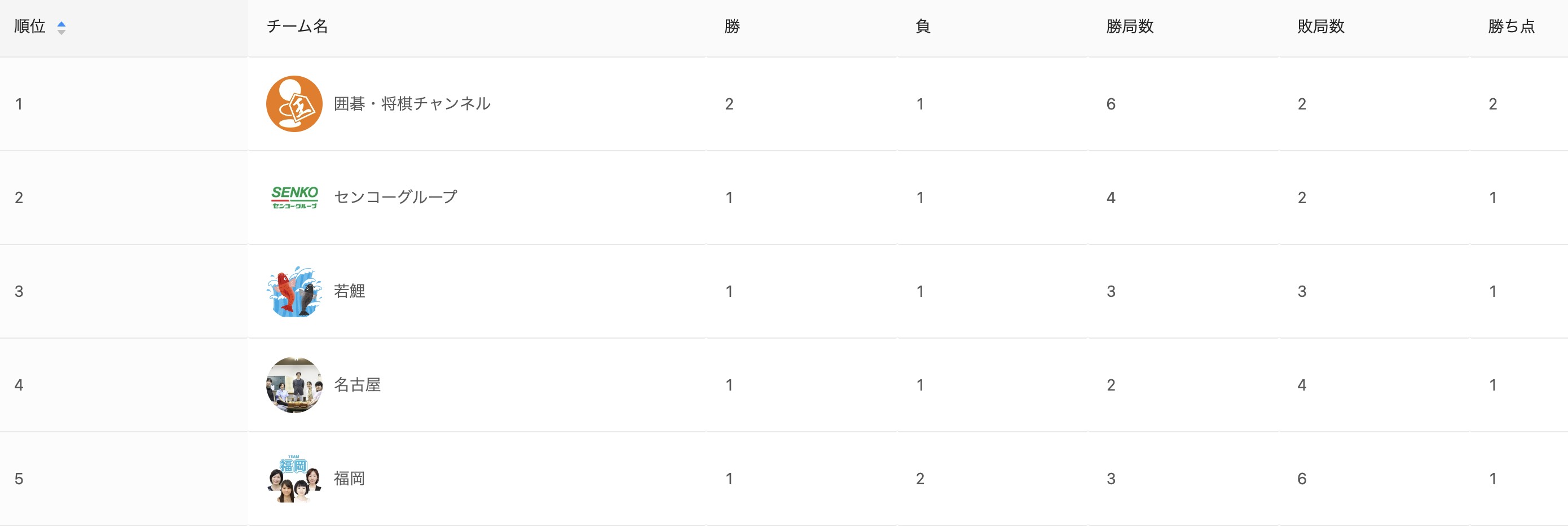
Task: Click the 囲碁・将棋チャンネル orange team logo
Action: (x=294, y=104)
